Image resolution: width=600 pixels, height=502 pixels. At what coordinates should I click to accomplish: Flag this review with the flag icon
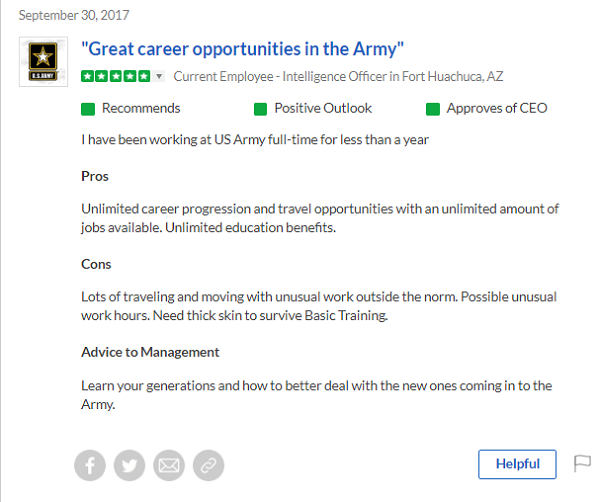coord(582,463)
